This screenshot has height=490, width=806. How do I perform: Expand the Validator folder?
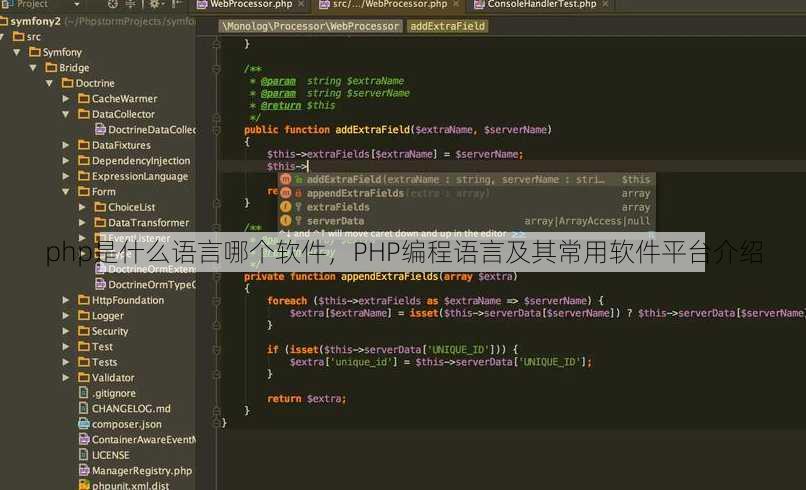coord(66,378)
